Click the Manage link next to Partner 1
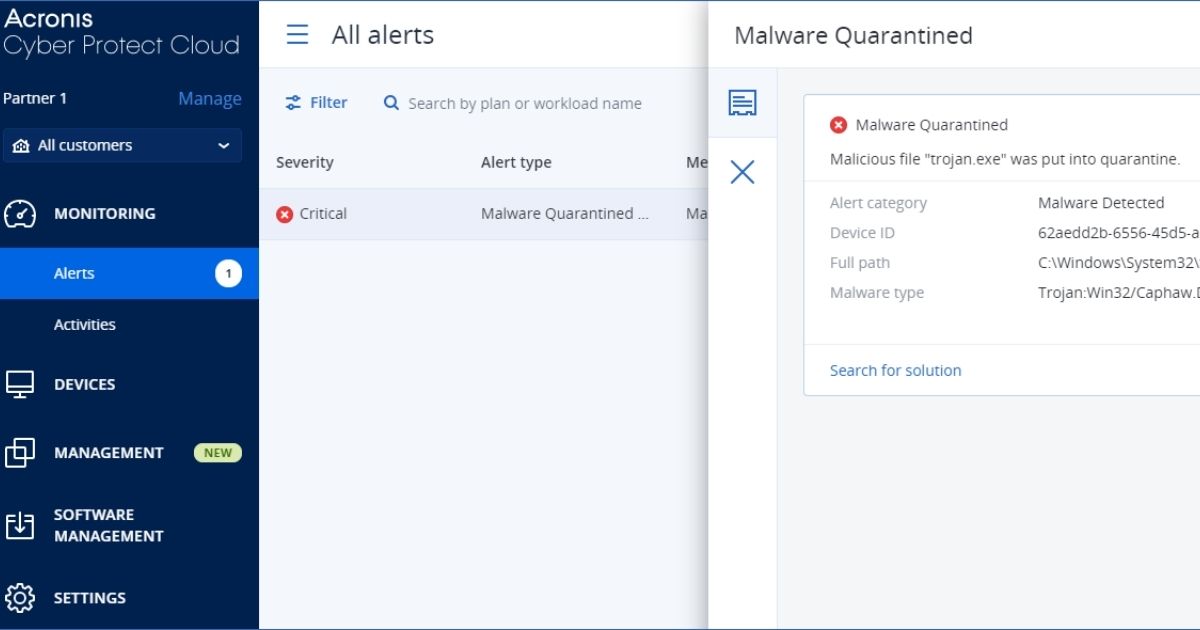1200x630 pixels. (209, 98)
